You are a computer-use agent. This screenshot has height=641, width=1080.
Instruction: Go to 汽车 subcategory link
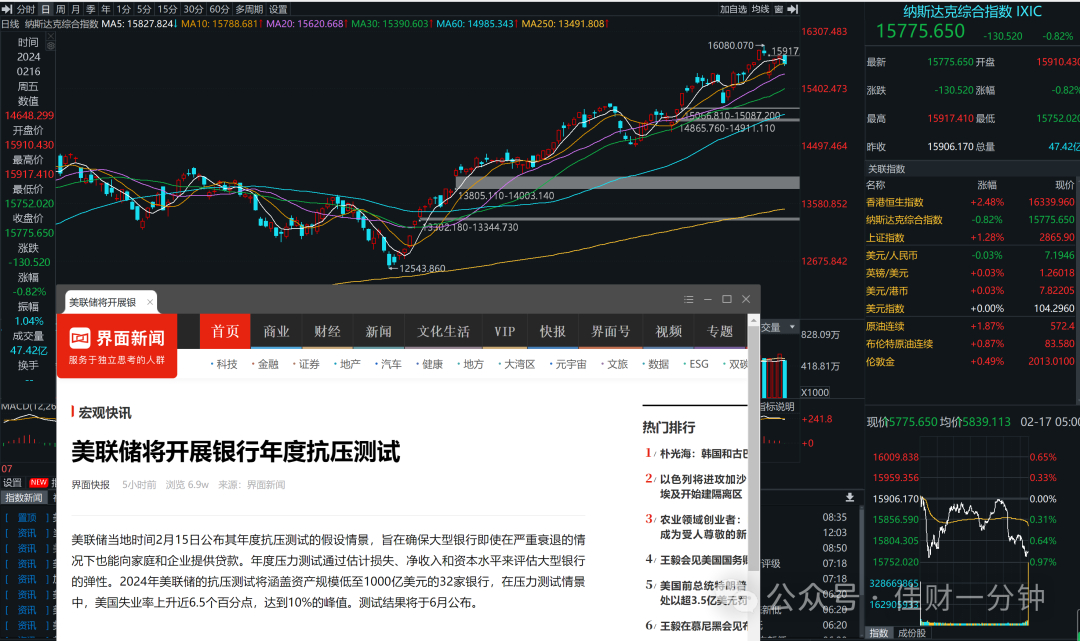click(391, 364)
